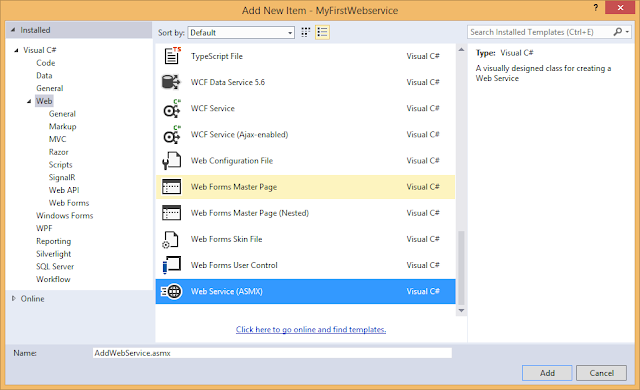Screen dimensions: 640x390
Task: Click the Web Forms User Control icon
Action: [x=171, y=265]
